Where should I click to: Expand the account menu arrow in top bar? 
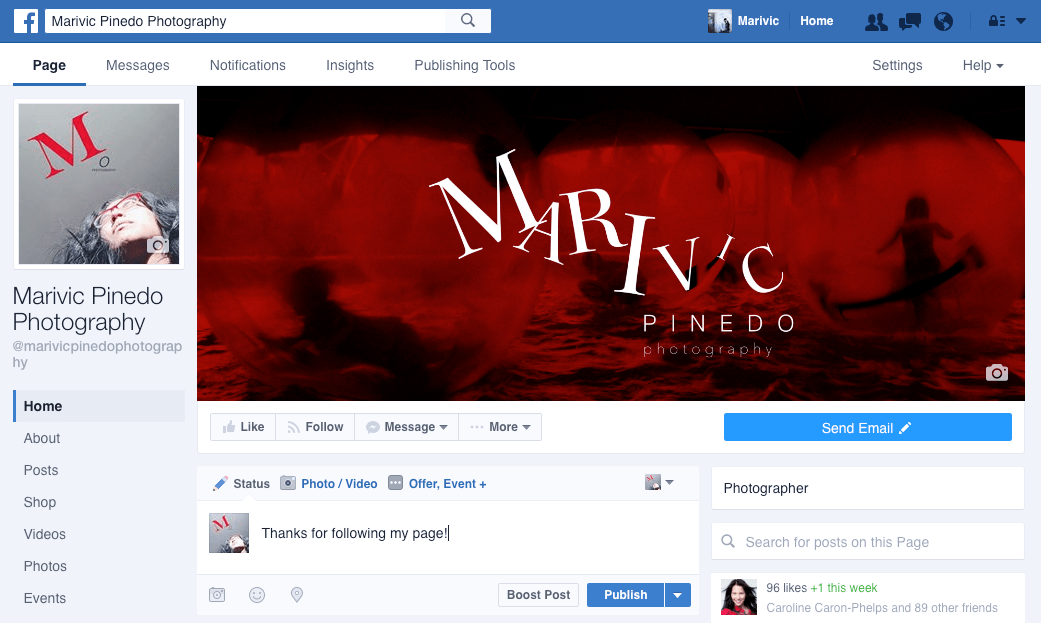click(x=1021, y=21)
